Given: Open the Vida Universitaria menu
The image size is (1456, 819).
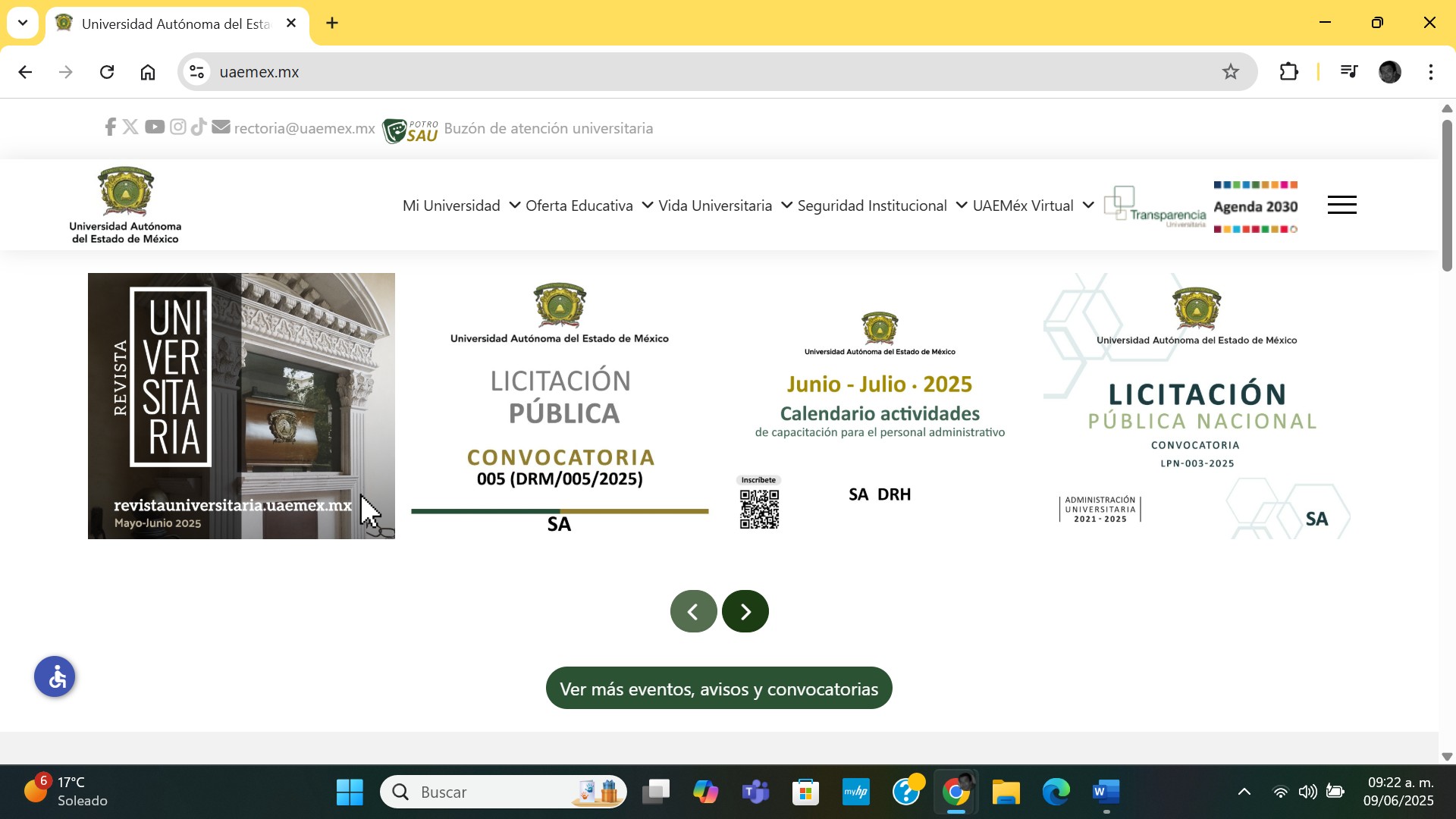Looking at the screenshot, I should pos(714,205).
